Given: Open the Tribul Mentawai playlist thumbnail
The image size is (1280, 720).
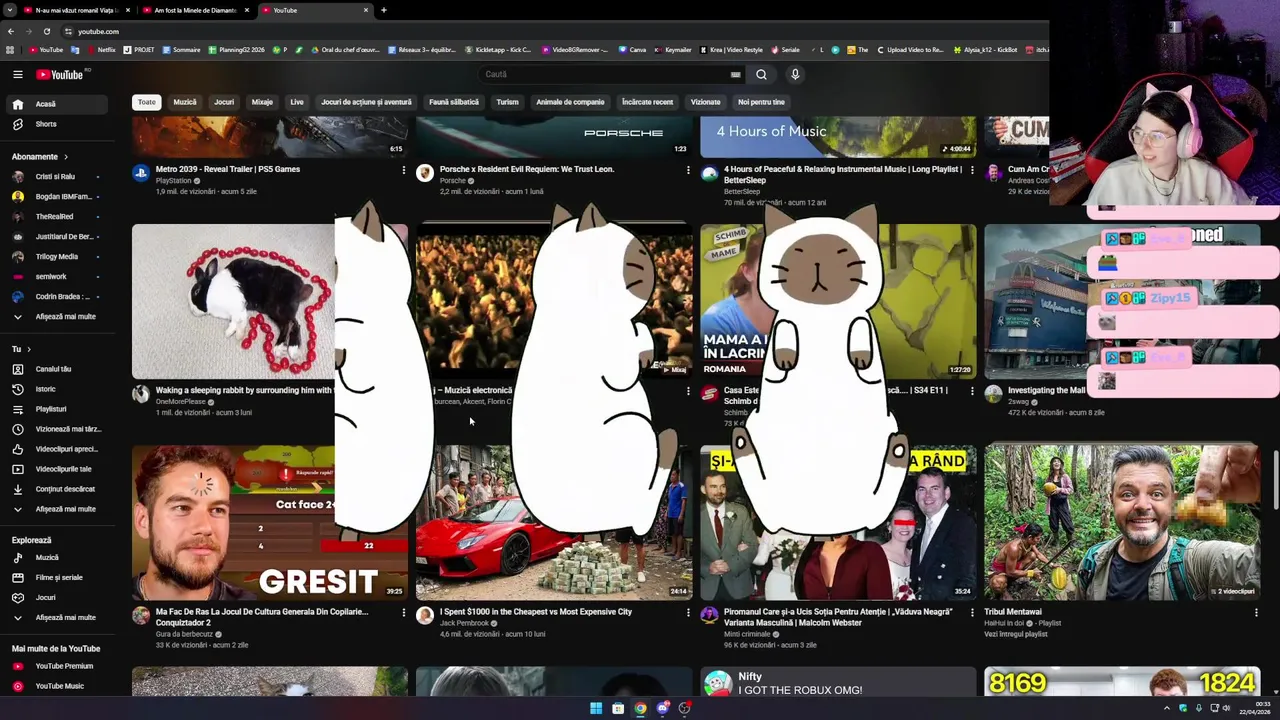Looking at the screenshot, I should coord(1122,522).
